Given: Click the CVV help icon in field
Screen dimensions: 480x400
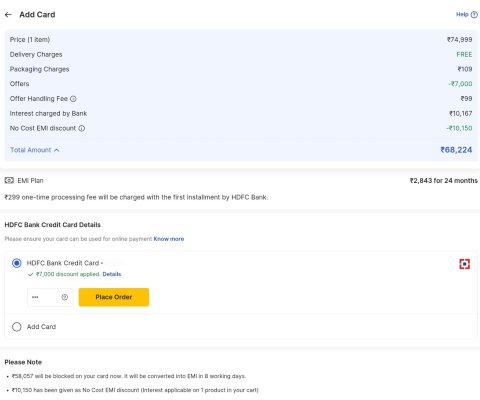Looking at the screenshot, I should click(x=65, y=297).
